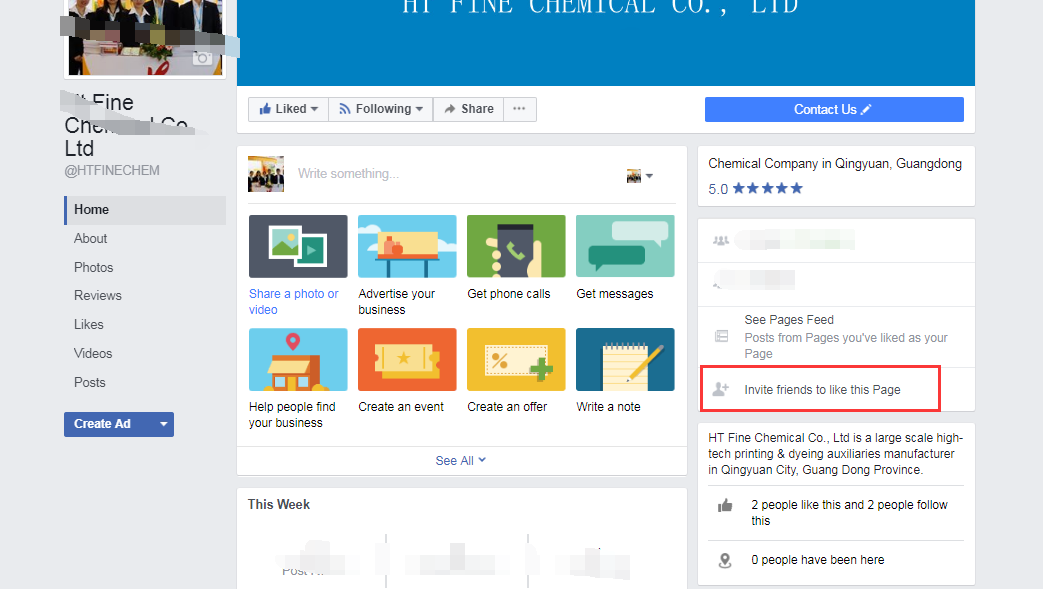
Task: Click the Create an offer coupon icon
Action: click(516, 359)
